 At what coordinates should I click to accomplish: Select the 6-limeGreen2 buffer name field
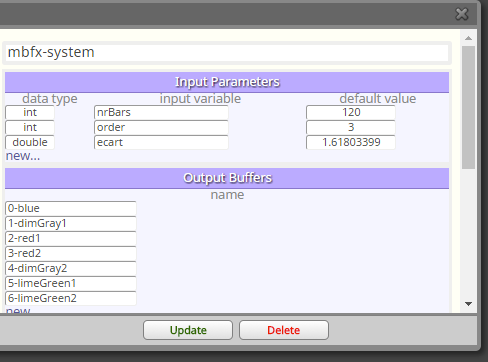(71, 298)
